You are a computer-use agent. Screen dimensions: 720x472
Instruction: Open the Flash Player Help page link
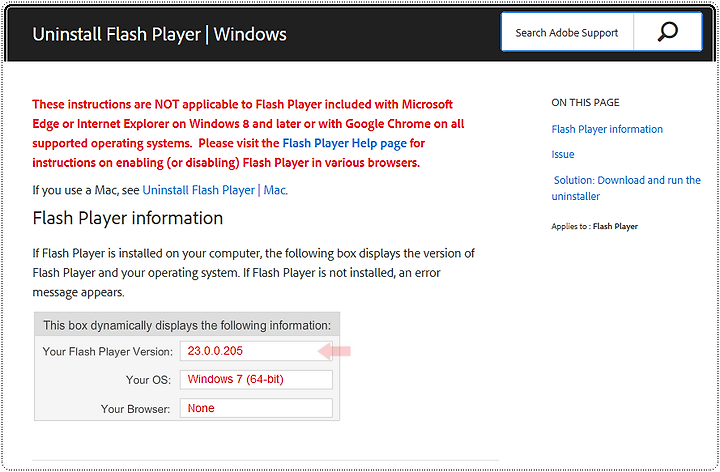[x=344, y=143]
